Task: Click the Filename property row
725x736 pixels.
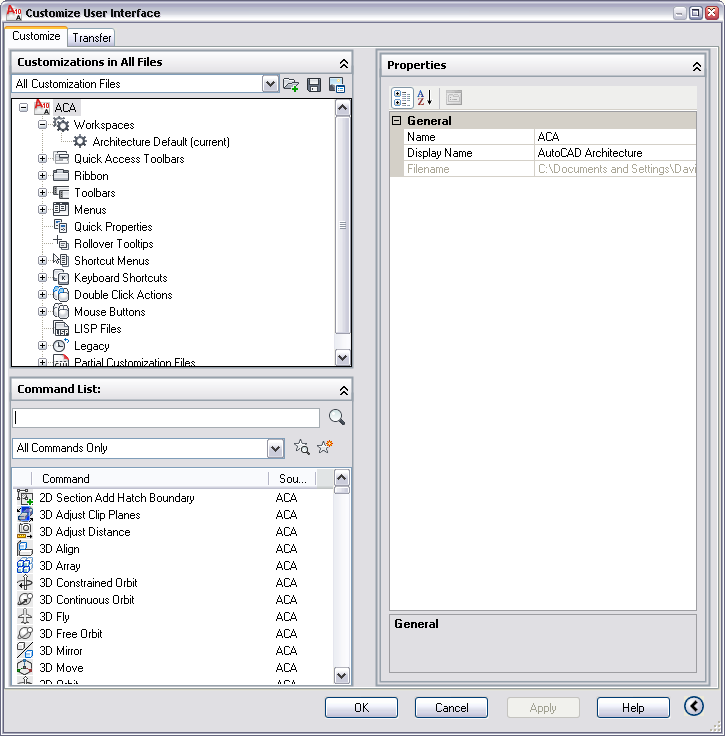Action: point(550,169)
